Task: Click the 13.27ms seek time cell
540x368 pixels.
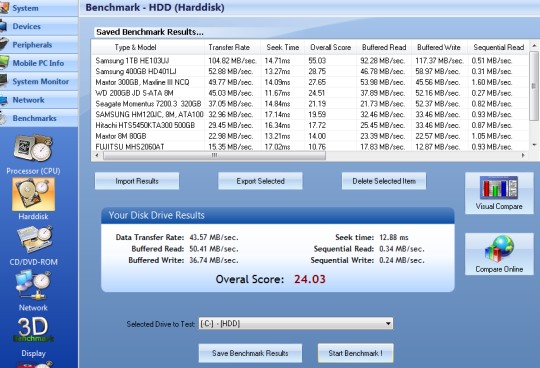Action: (x=277, y=71)
